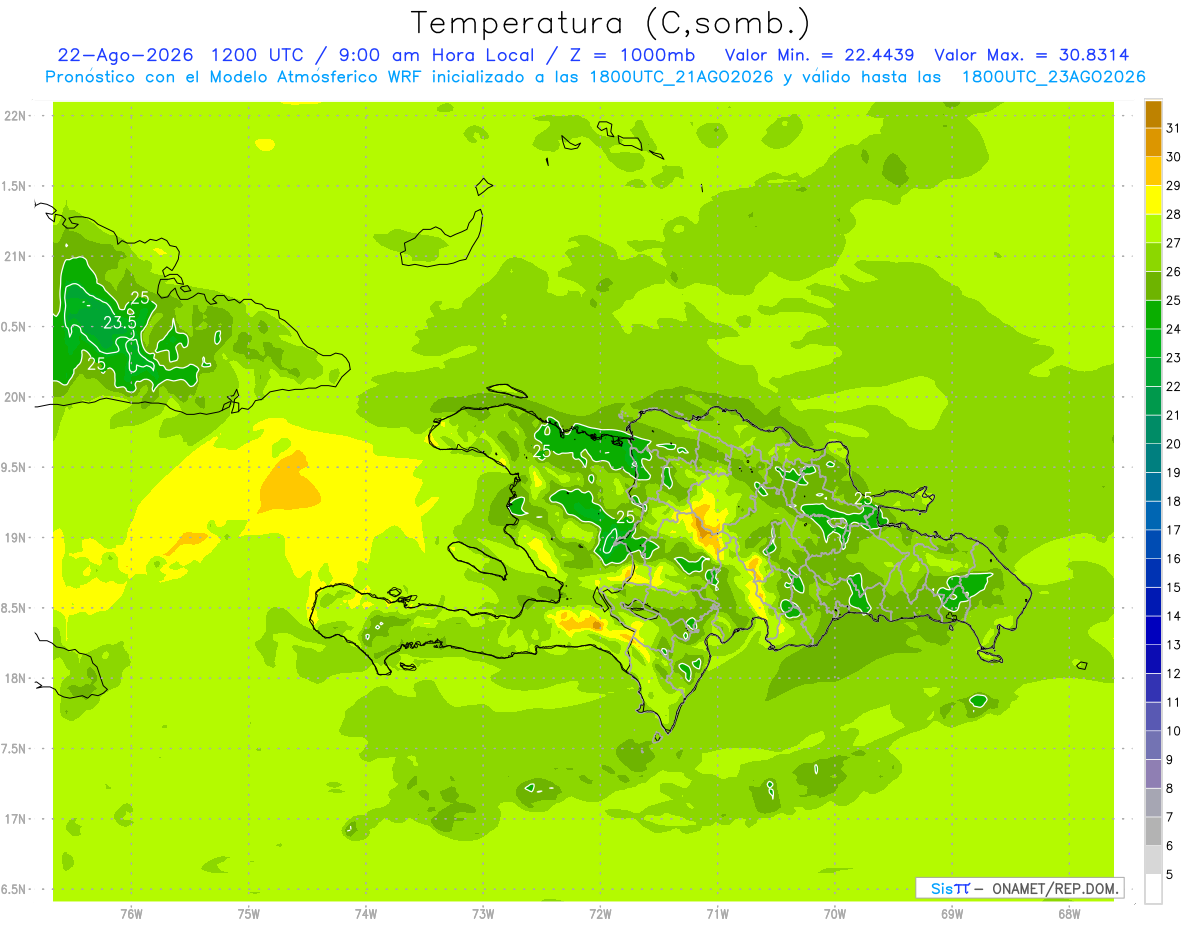Click the blue "Sis" logo text
The width and height of the screenshot is (1200, 927).
click(942, 888)
